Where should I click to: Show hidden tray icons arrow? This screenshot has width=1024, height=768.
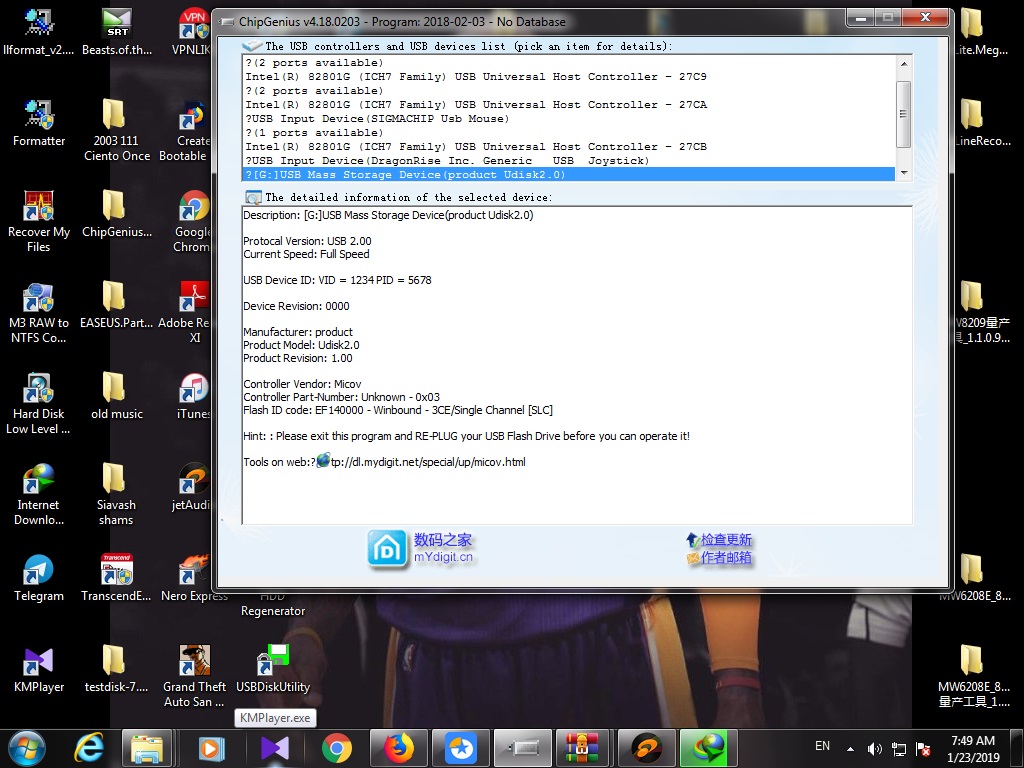[x=850, y=749]
